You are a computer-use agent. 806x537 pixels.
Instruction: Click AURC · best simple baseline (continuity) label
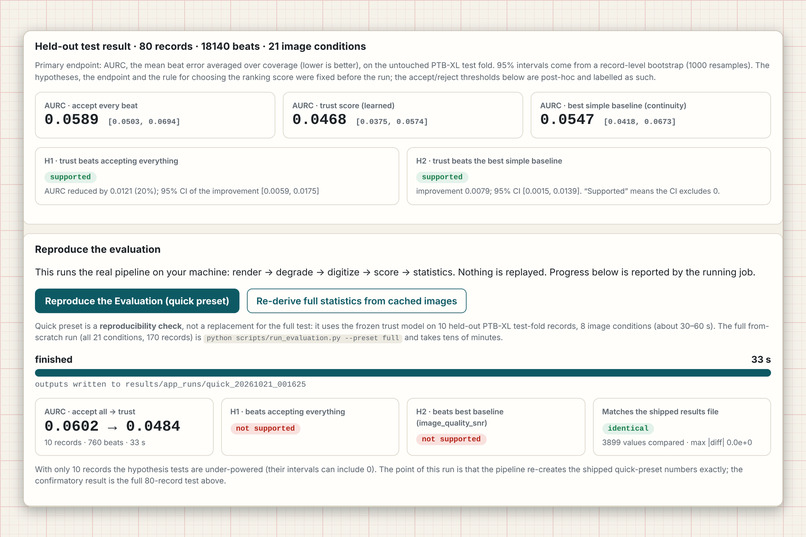coord(613,105)
